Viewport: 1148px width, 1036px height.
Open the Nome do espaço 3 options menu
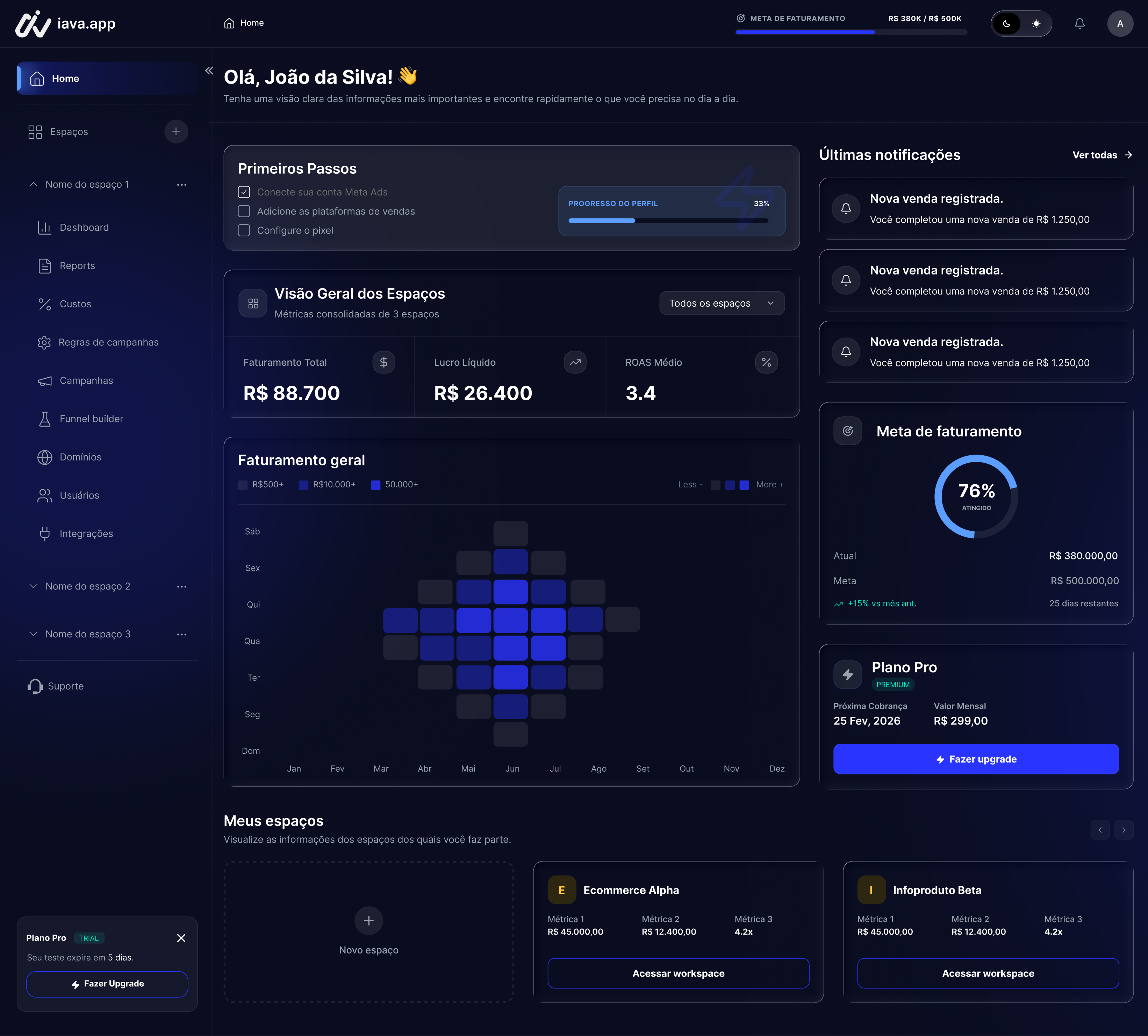[x=181, y=634]
